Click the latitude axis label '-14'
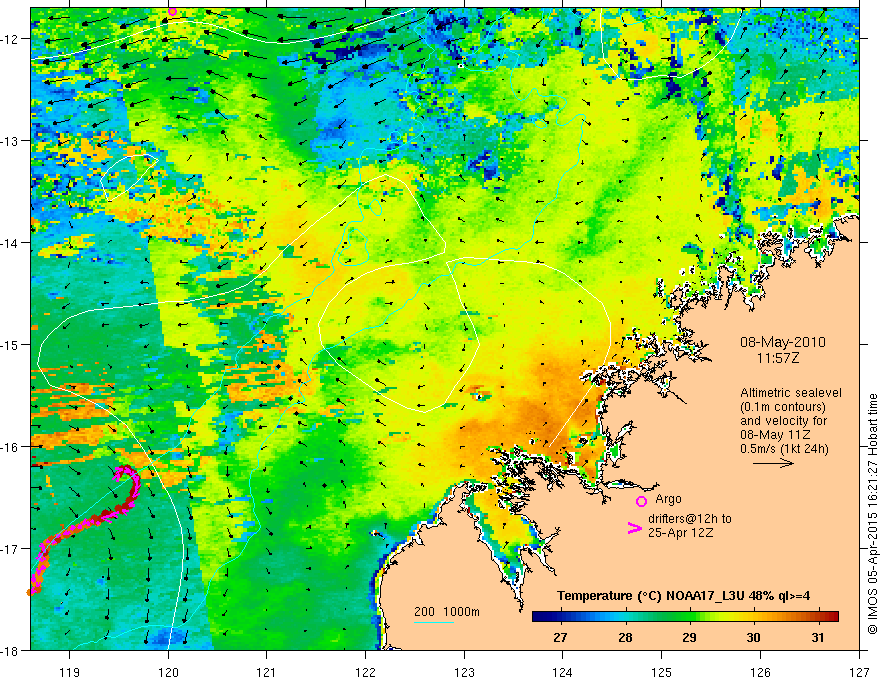This screenshot has height=680, width=880. tap(10, 243)
